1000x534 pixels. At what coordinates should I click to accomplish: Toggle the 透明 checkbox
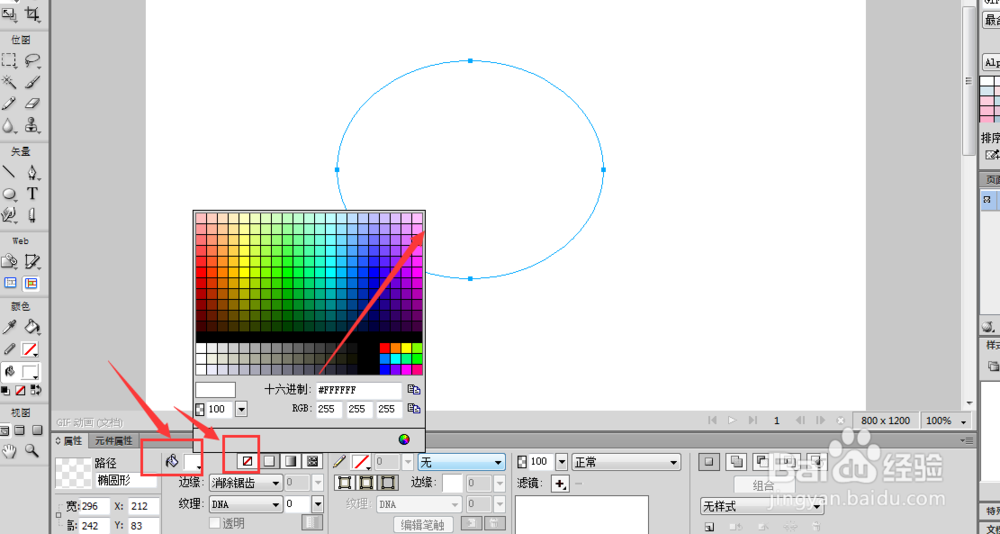click(x=215, y=523)
